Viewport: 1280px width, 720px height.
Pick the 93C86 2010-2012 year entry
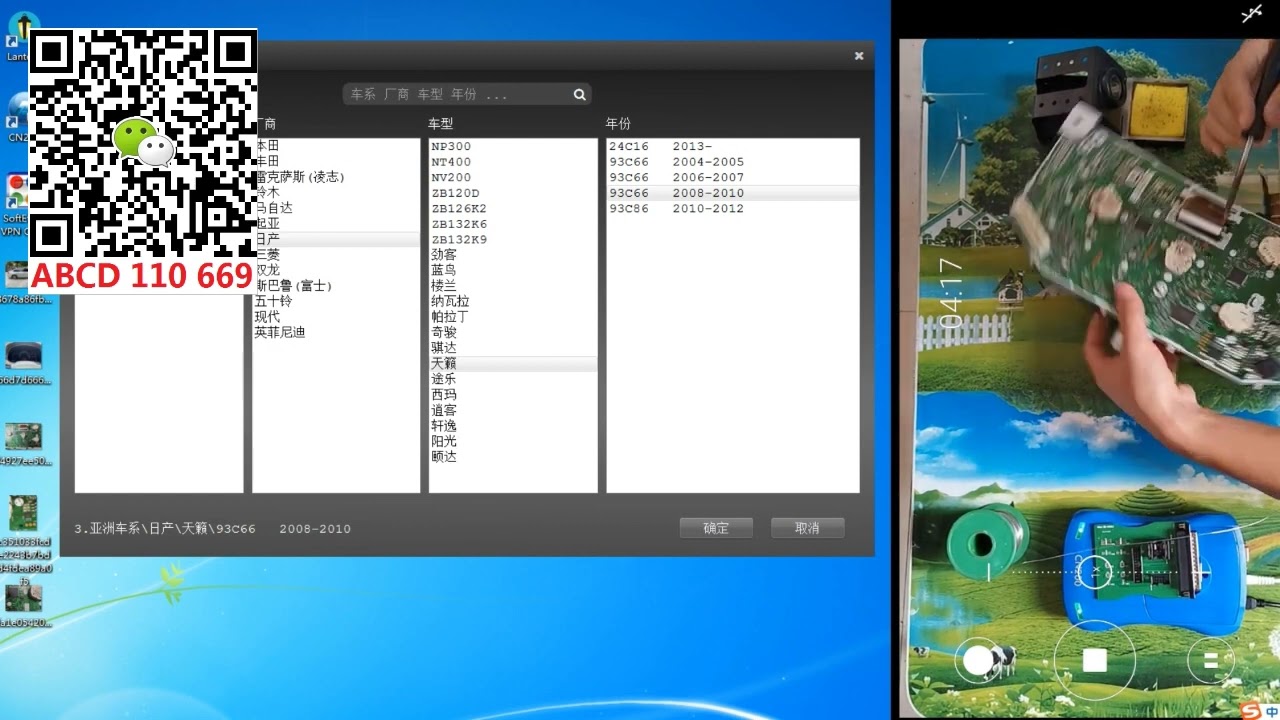(733, 208)
